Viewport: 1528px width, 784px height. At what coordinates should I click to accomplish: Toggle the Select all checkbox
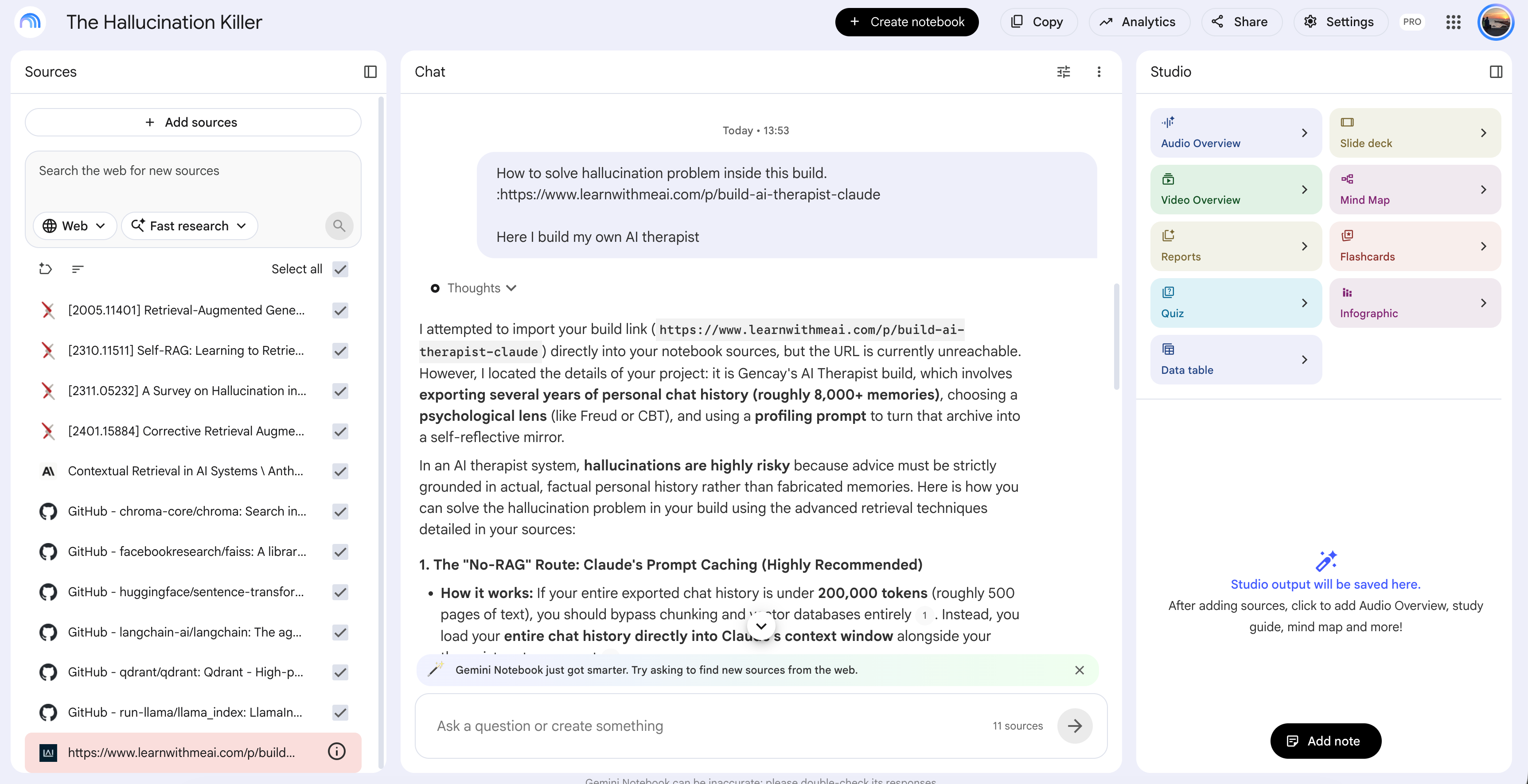[x=340, y=269]
